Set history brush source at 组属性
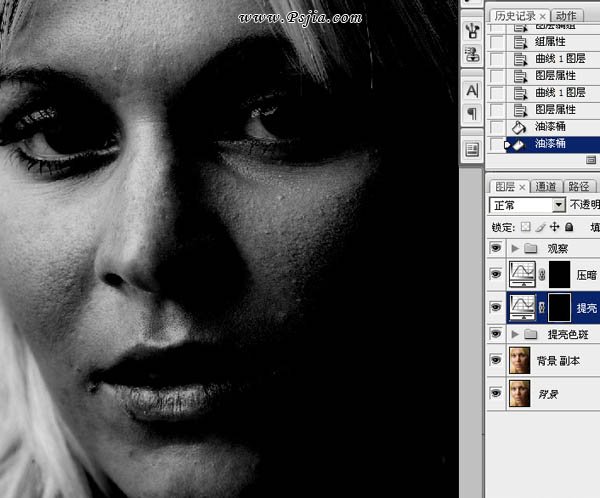 497,42
